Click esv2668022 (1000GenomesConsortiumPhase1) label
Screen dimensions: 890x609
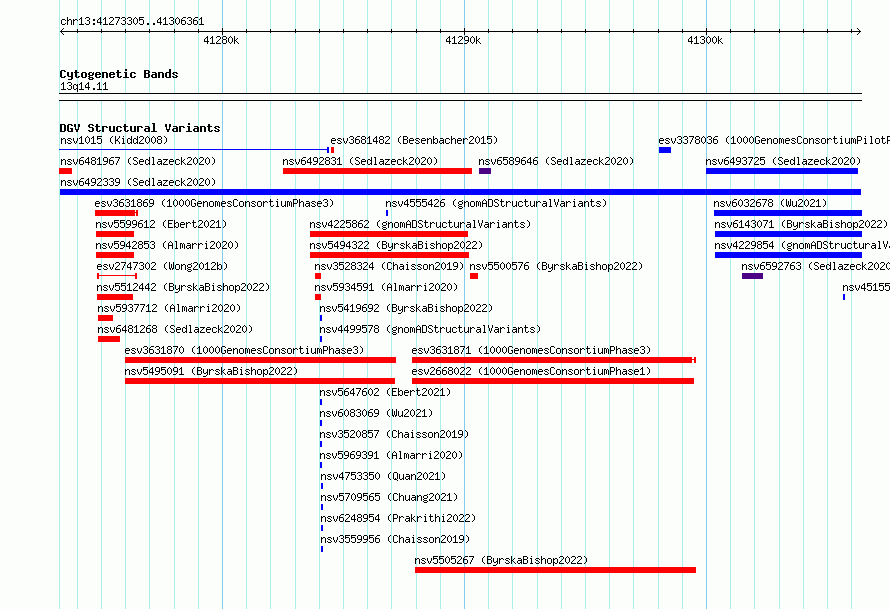[531, 371]
